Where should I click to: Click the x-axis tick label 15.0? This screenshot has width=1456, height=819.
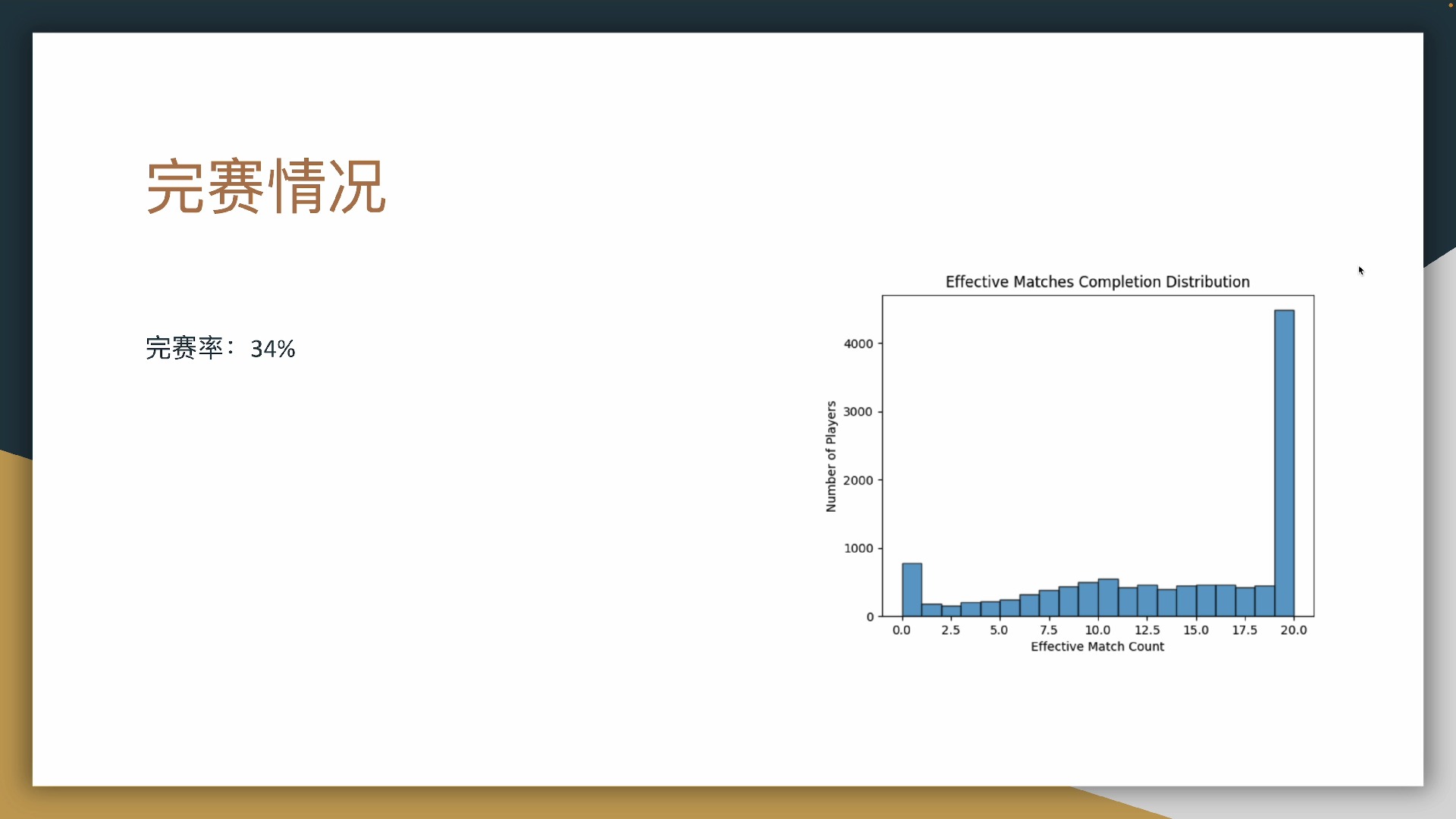tap(1196, 630)
